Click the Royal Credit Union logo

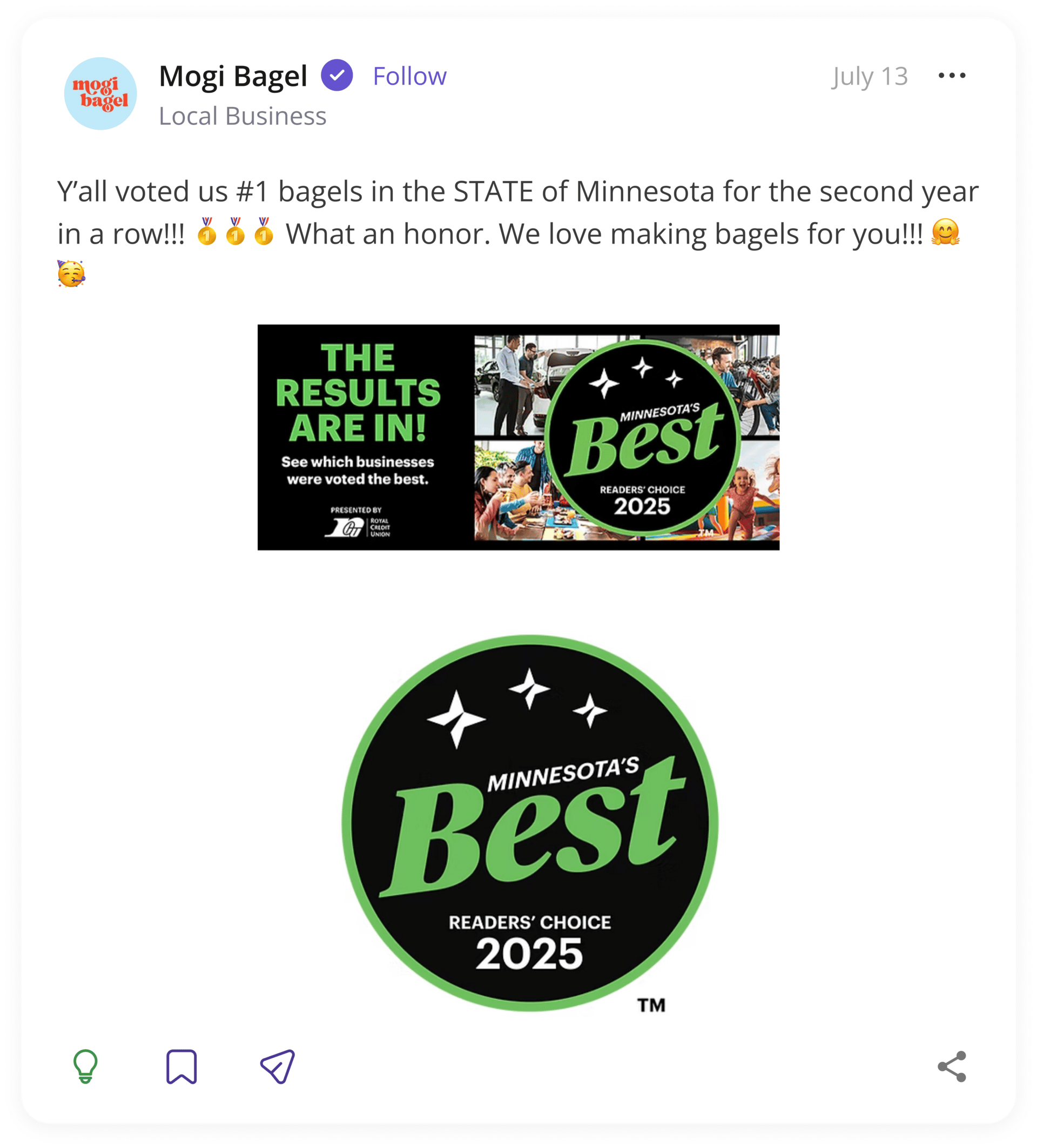point(358,527)
